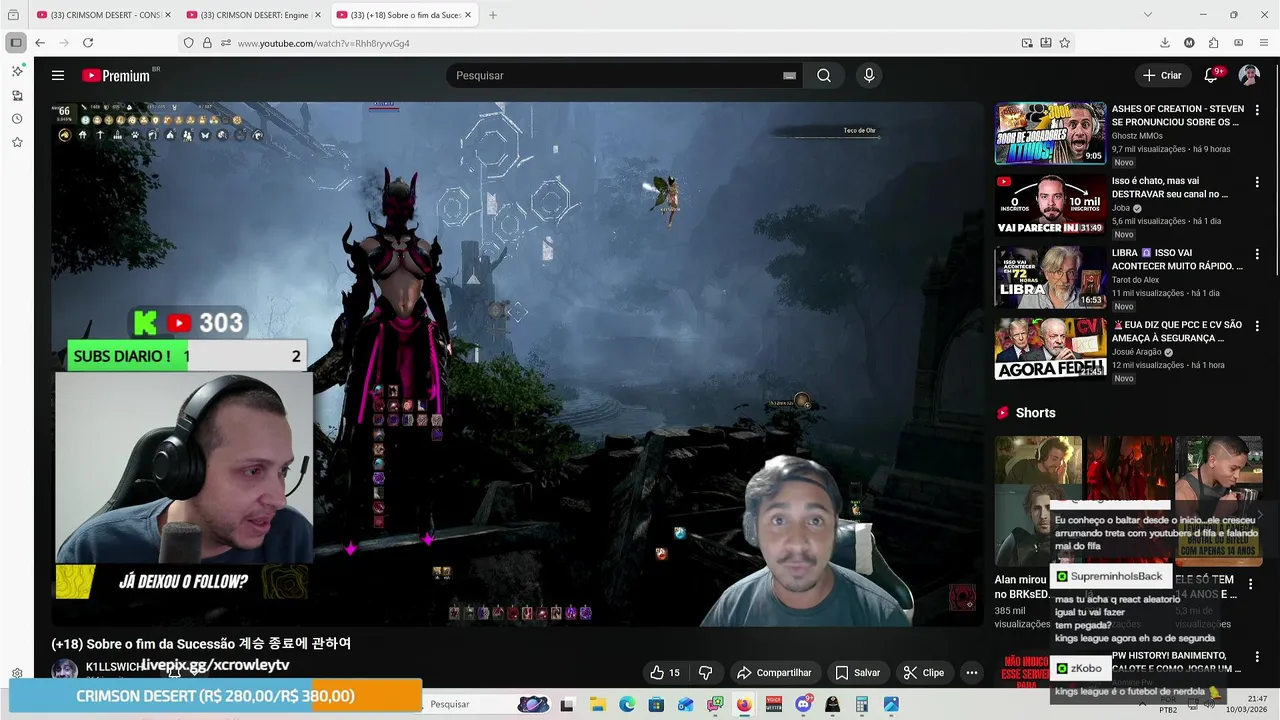Start voice search with microphone icon

click(869, 75)
